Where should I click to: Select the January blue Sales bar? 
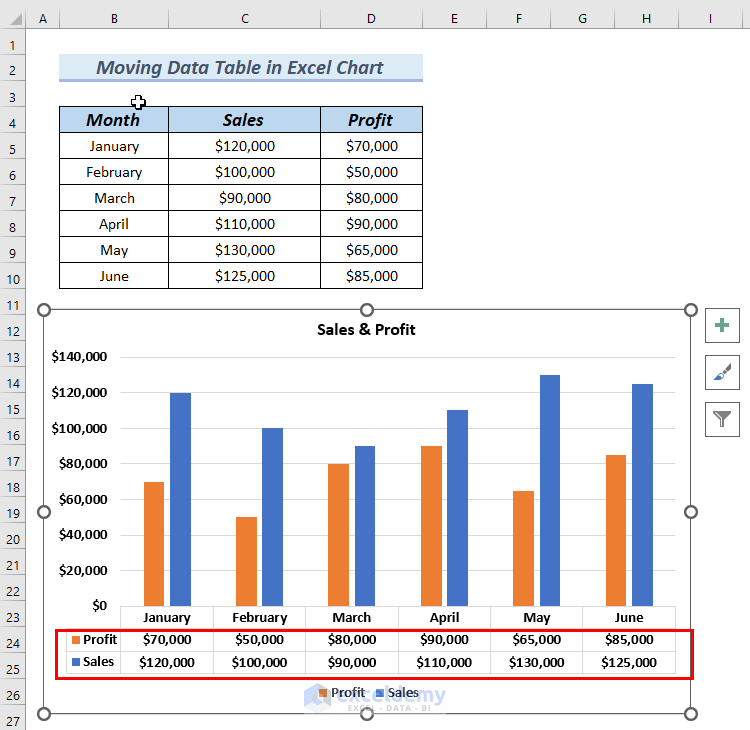click(x=180, y=499)
